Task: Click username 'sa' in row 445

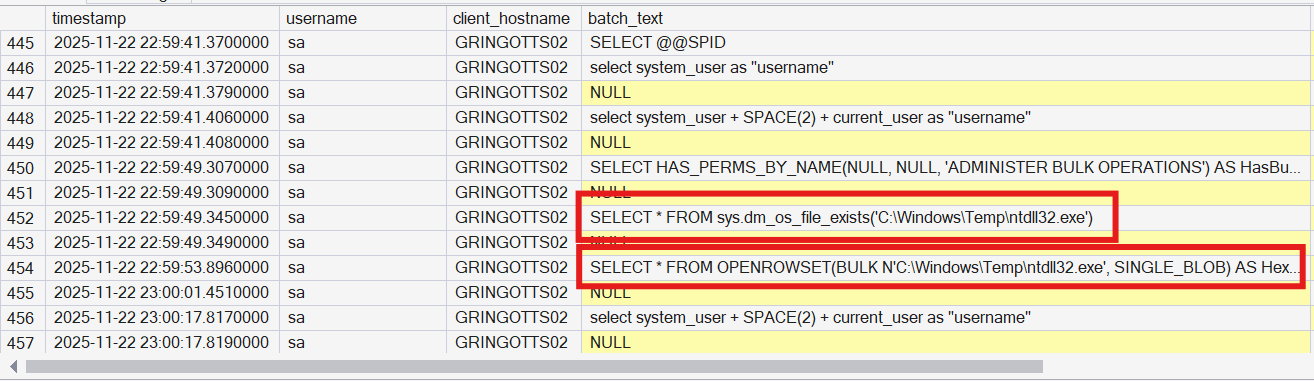Action: pos(363,43)
